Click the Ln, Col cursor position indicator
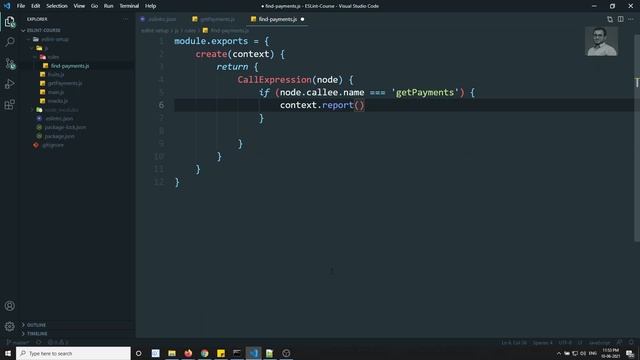Viewport: 640px width, 360px height. tap(514, 343)
